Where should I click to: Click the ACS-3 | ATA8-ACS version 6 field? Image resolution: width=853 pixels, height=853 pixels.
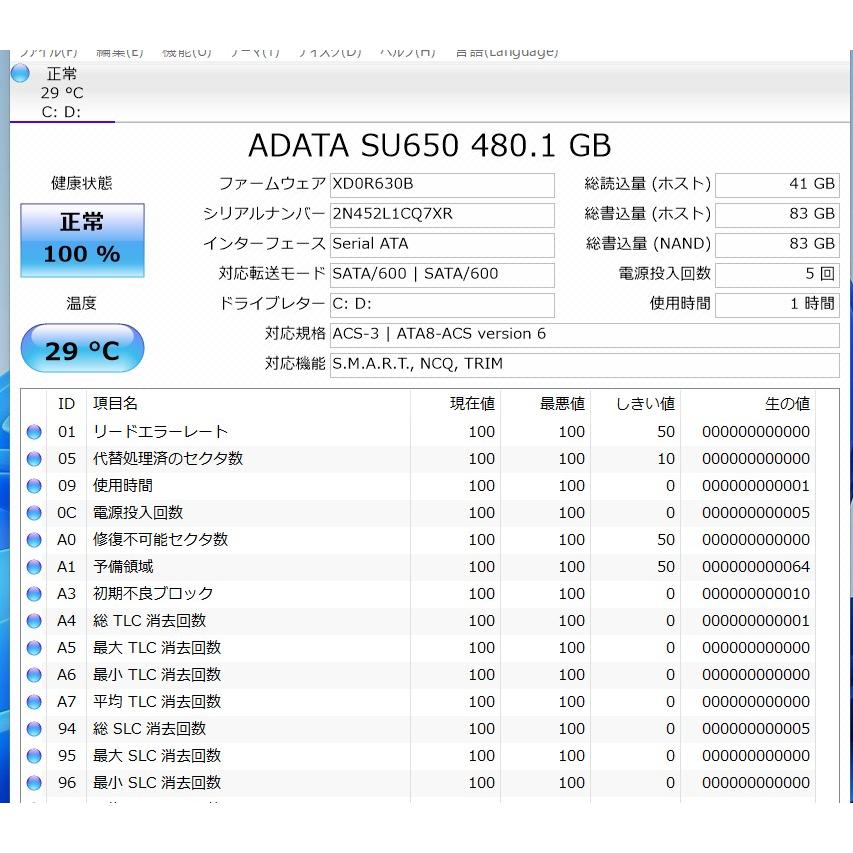(x=585, y=334)
